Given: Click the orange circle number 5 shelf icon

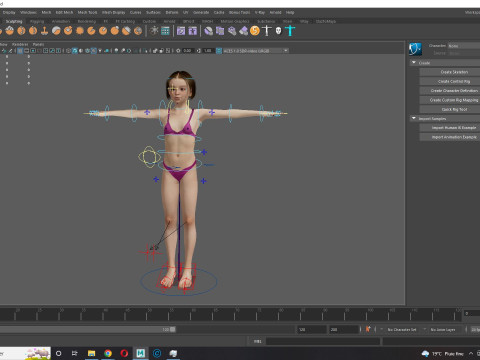Looking at the screenshot, I should point(255,31).
